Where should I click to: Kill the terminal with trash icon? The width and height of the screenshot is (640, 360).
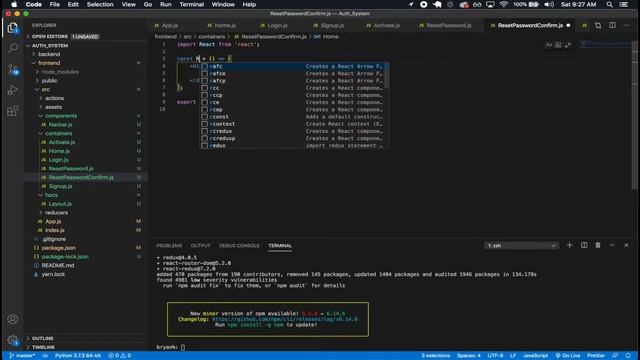coord(598,245)
